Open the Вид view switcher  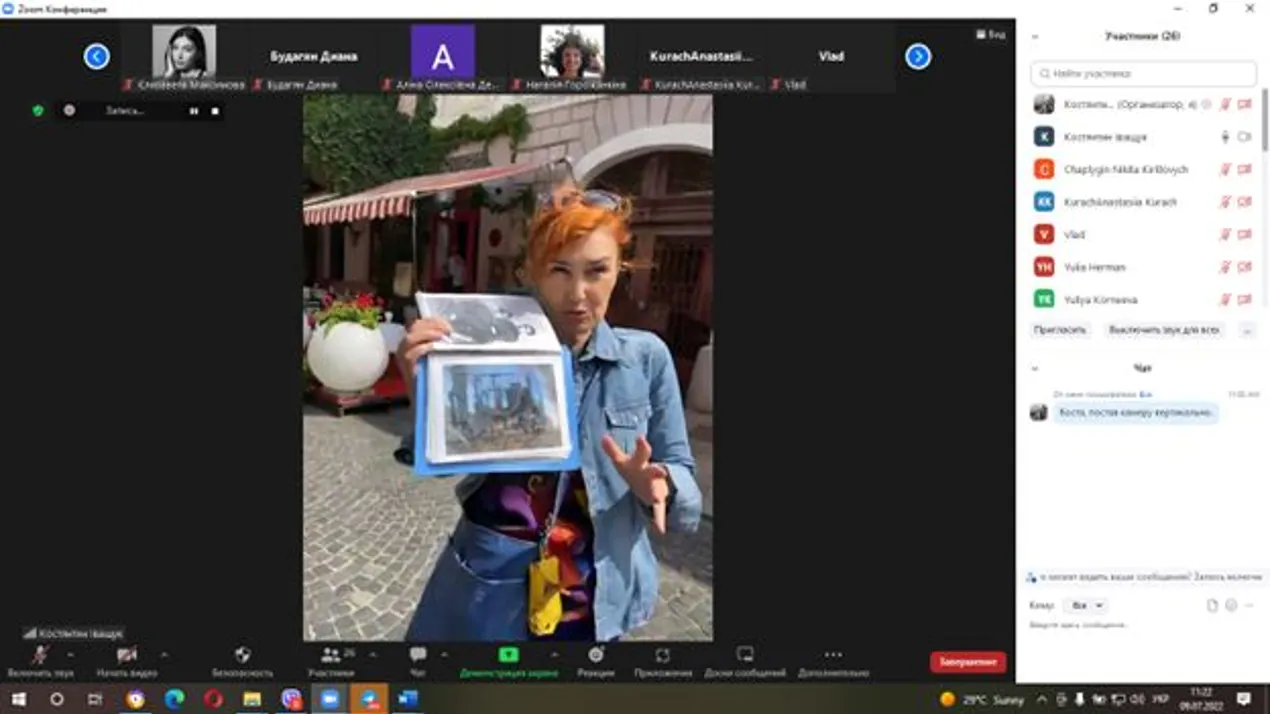pyautogui.click(x=991, y=34)
